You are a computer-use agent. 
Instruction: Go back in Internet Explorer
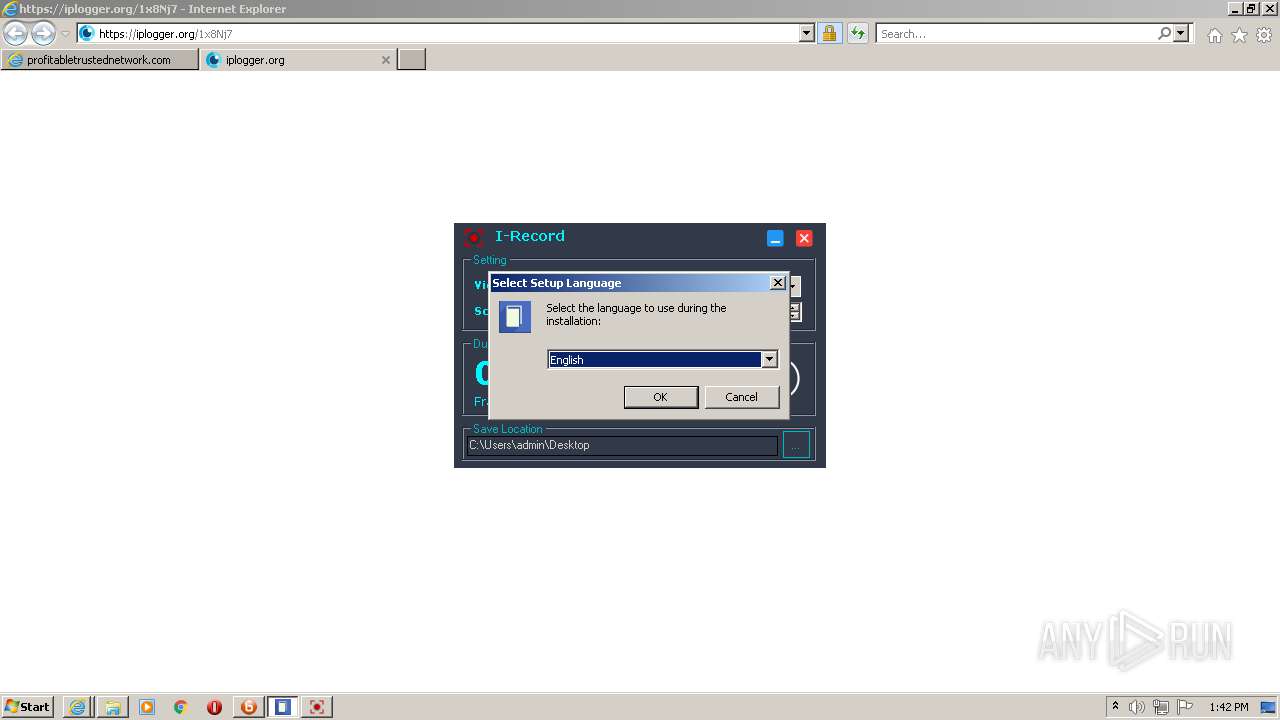pos(15,34)
